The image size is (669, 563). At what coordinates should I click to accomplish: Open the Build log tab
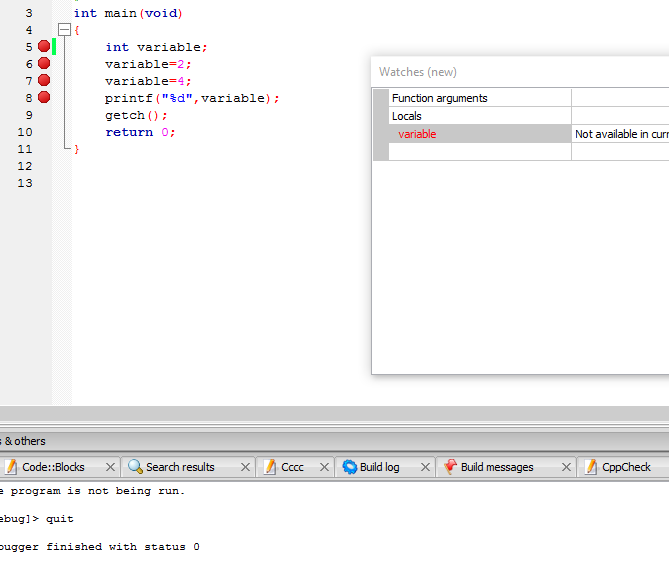click(379, 467)
